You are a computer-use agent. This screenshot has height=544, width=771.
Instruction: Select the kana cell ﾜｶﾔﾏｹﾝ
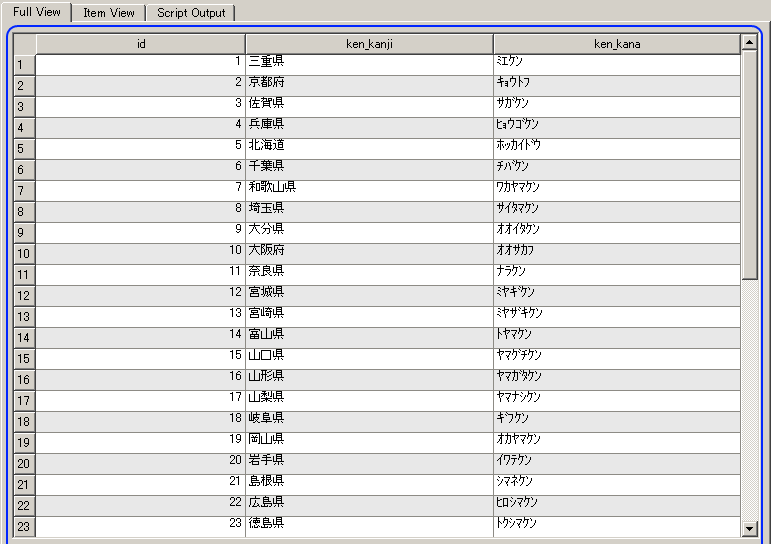pos(617,191)
